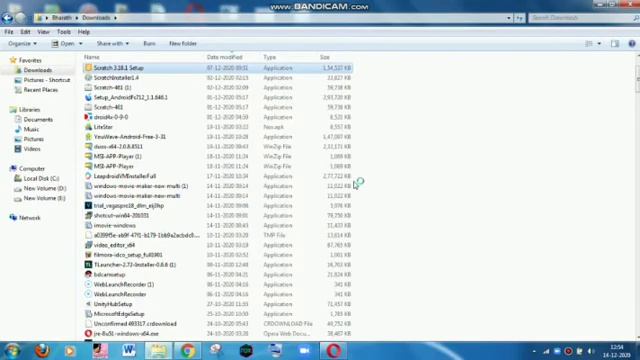
Task: Open the change view options dropdown arrow
Action: (599, 44)
